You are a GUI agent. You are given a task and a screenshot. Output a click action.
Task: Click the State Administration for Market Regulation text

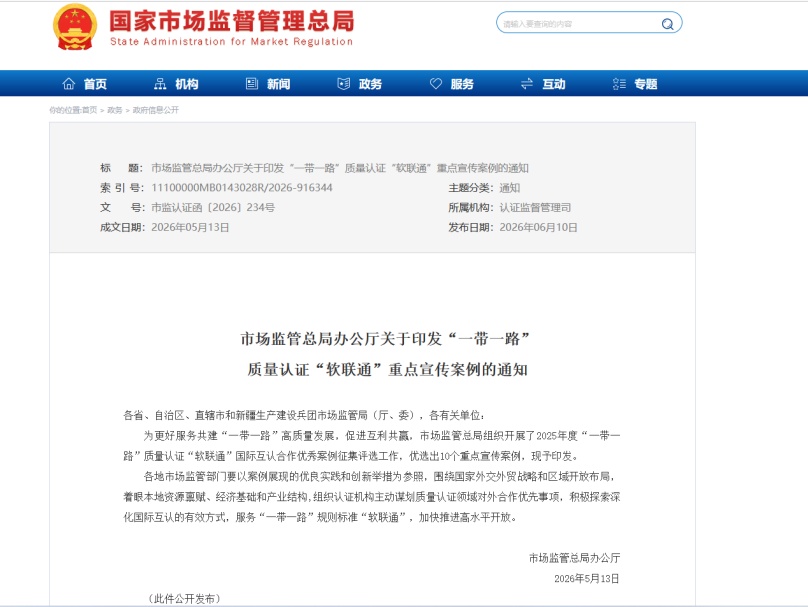[x=232, y=42]
